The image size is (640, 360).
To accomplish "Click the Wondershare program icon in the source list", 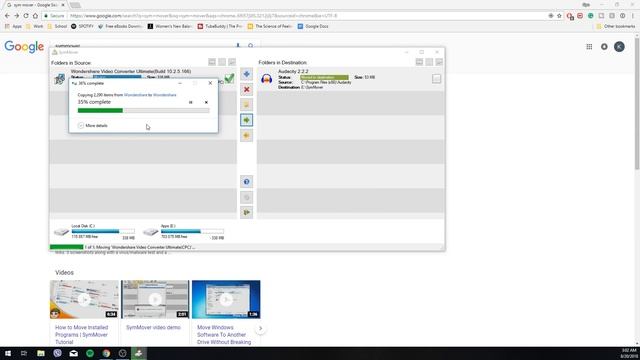I will [60, 79].
